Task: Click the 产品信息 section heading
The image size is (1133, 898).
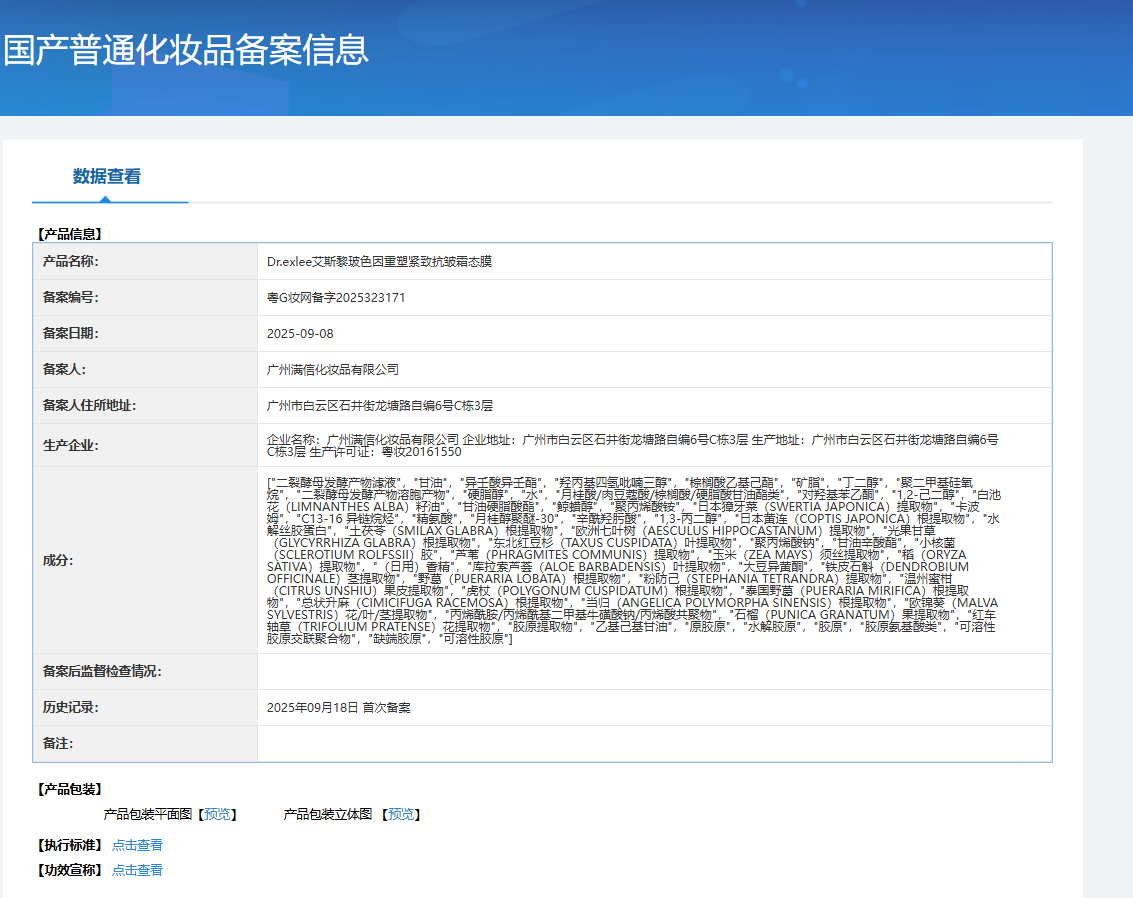Action: (69, 233)
